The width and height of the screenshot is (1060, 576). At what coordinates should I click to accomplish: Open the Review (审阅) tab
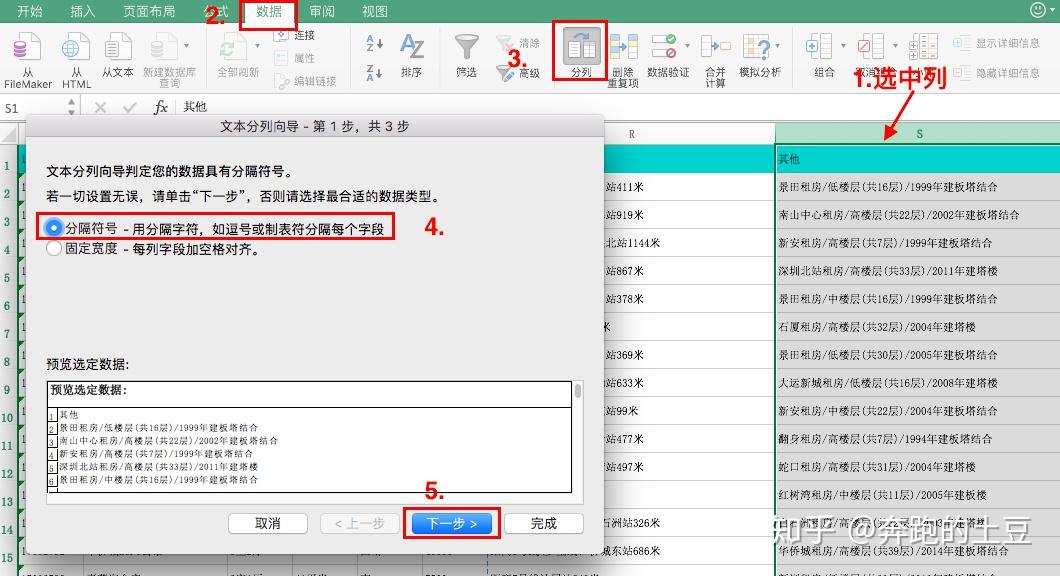pyautogui.click(x=322, y=11)
